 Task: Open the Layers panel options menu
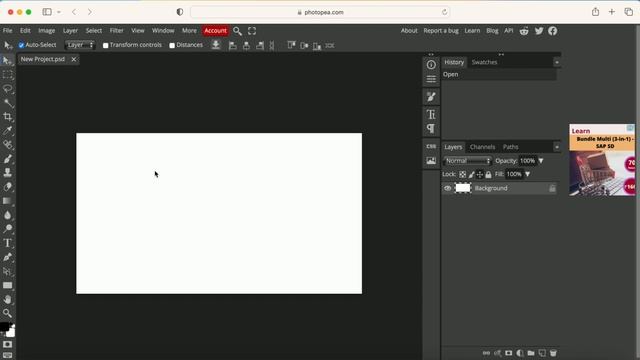pos(557,147)
